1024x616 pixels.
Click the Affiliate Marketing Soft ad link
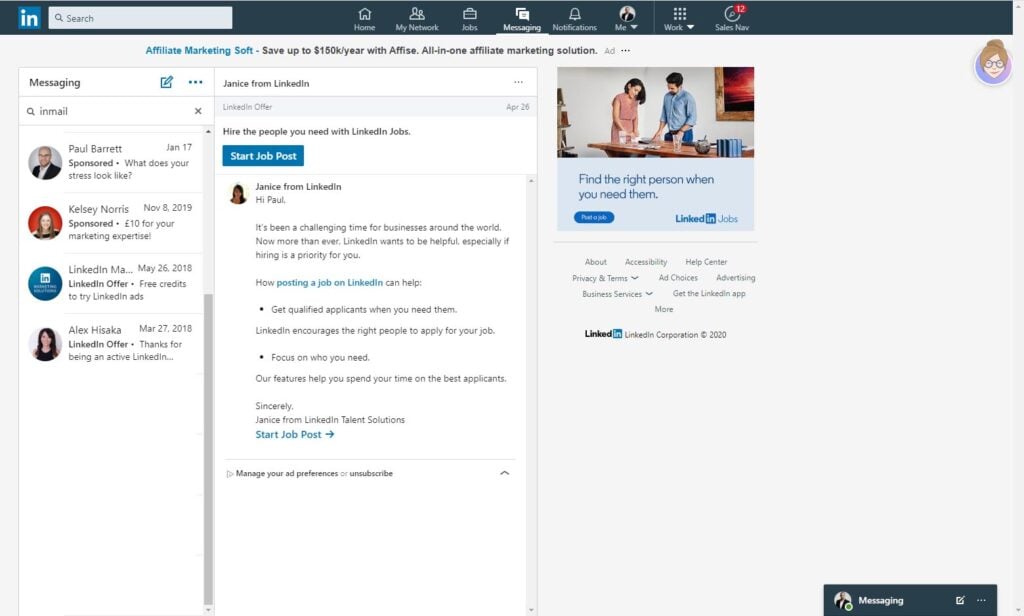pyautogui.click(x=199, y=50)
